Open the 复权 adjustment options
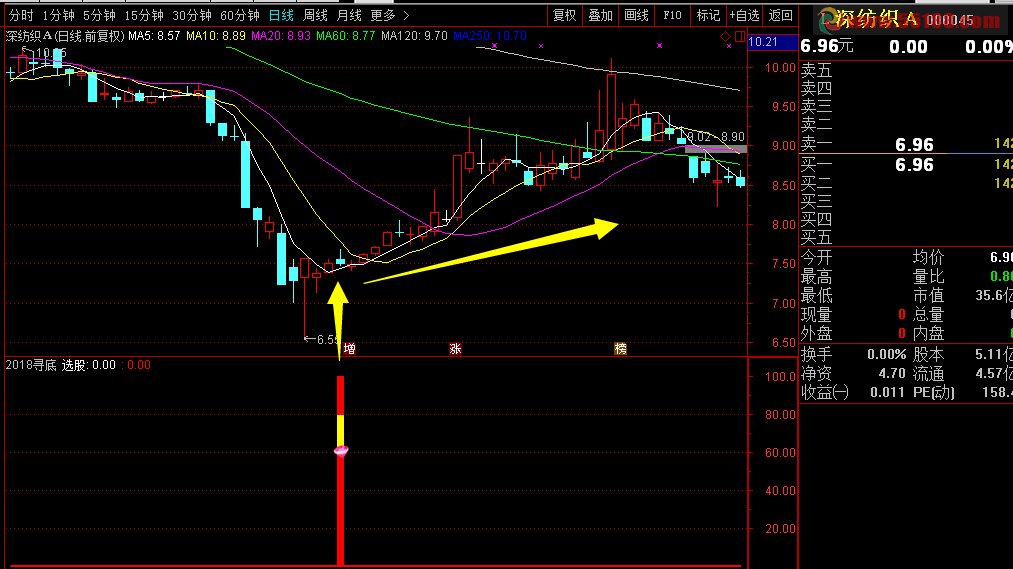 click(565, 15)
